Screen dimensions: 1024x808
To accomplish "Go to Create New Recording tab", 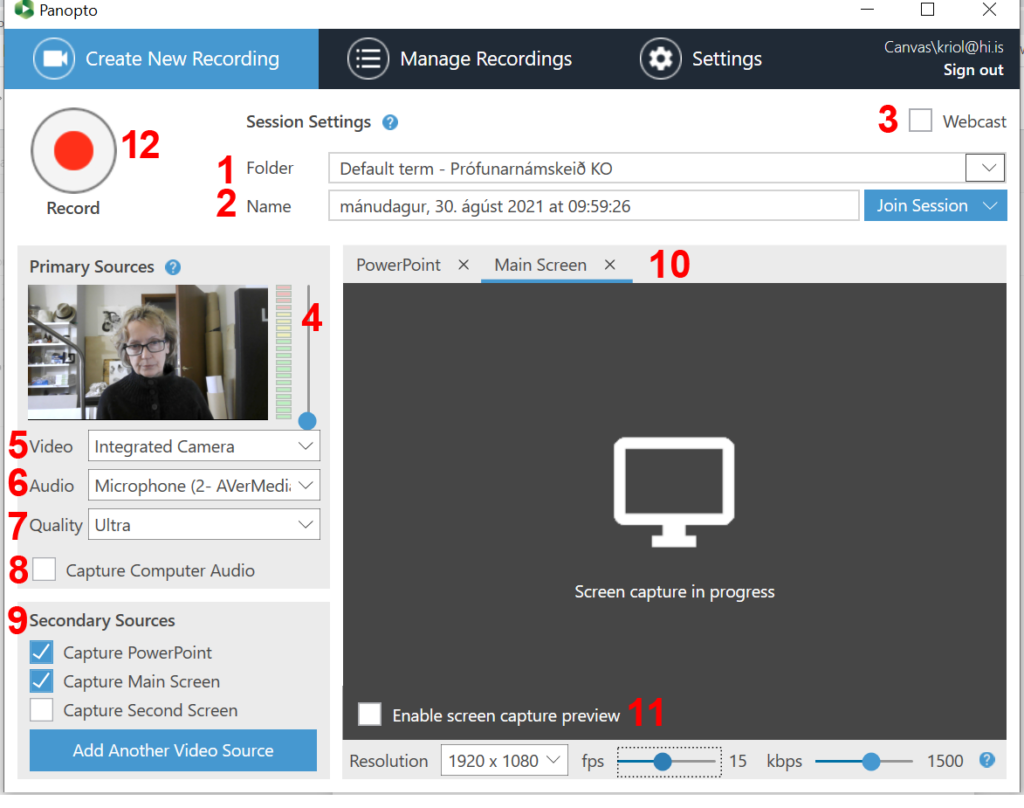I will tap(161, 59).
